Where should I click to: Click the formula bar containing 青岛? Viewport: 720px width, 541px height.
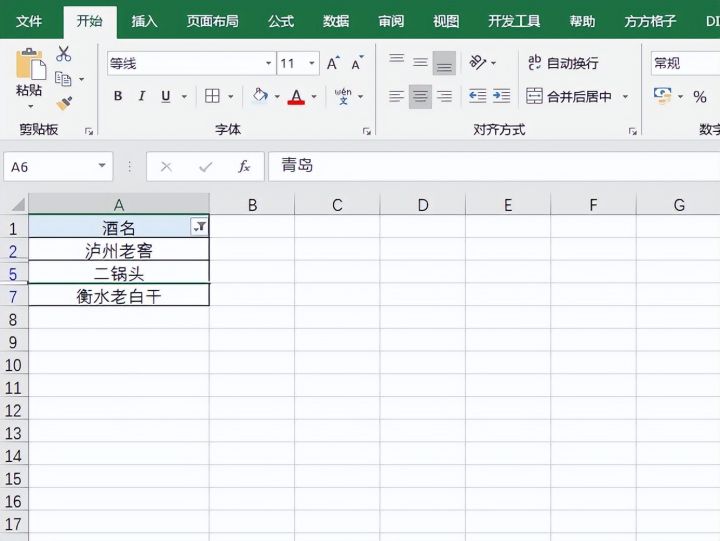coord(494,166)
